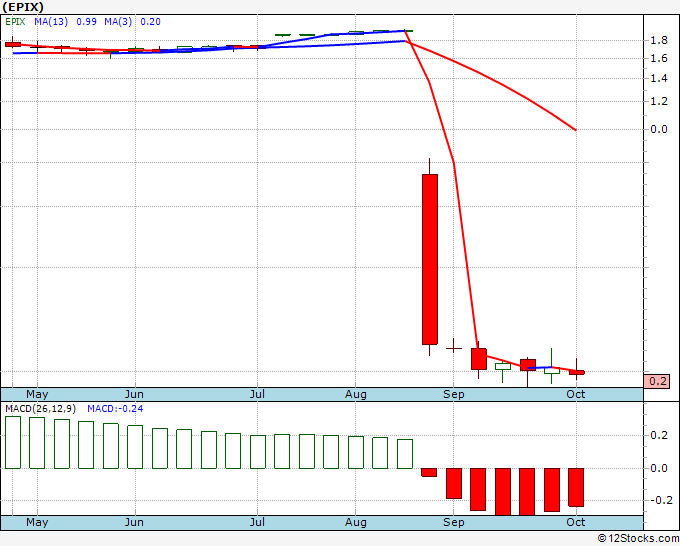The image size is (680, 546).
Task: Click the (EPIX) chart title
Action: pos(23,7)
